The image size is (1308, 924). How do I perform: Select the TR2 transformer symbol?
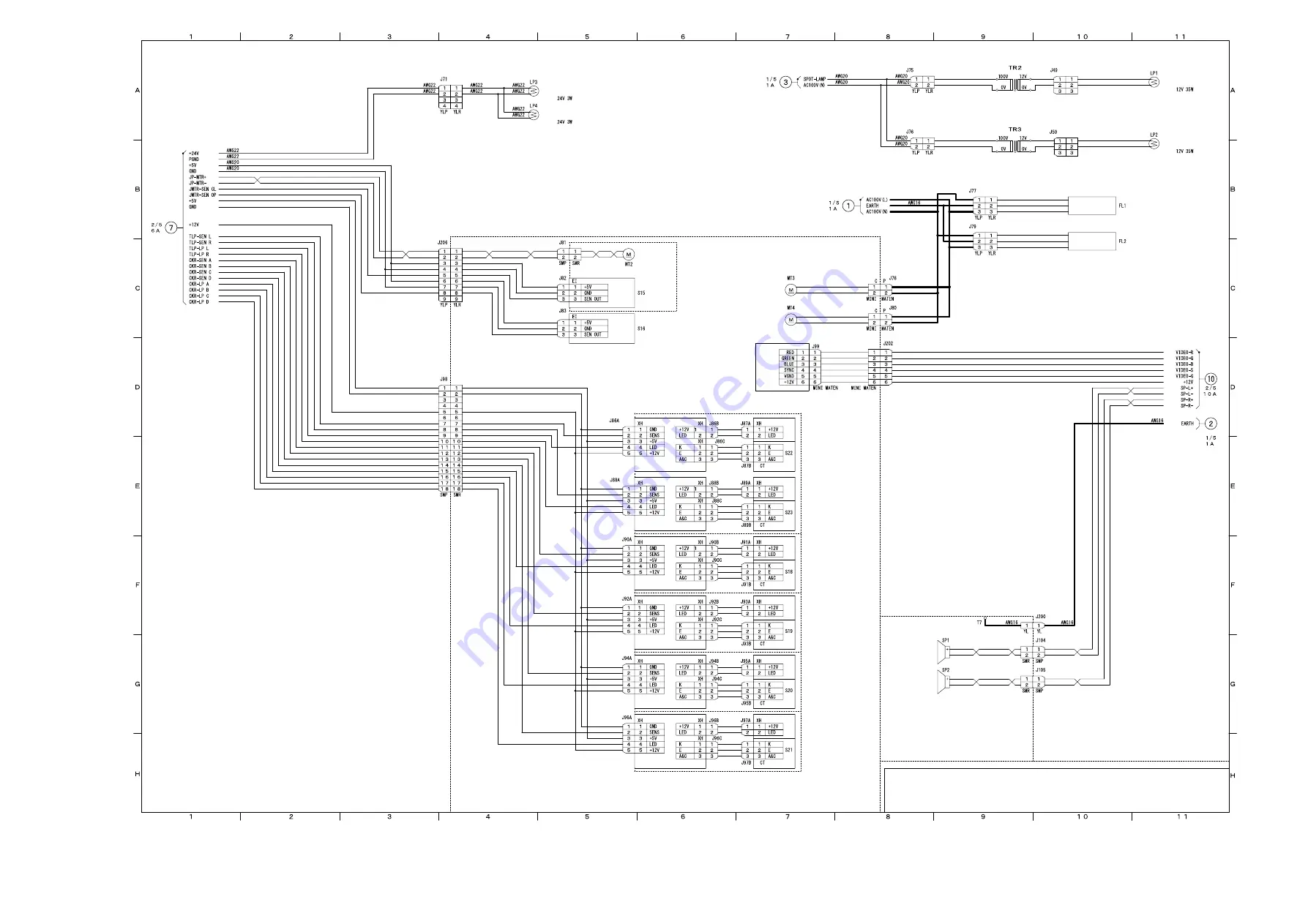(1014, 85)
